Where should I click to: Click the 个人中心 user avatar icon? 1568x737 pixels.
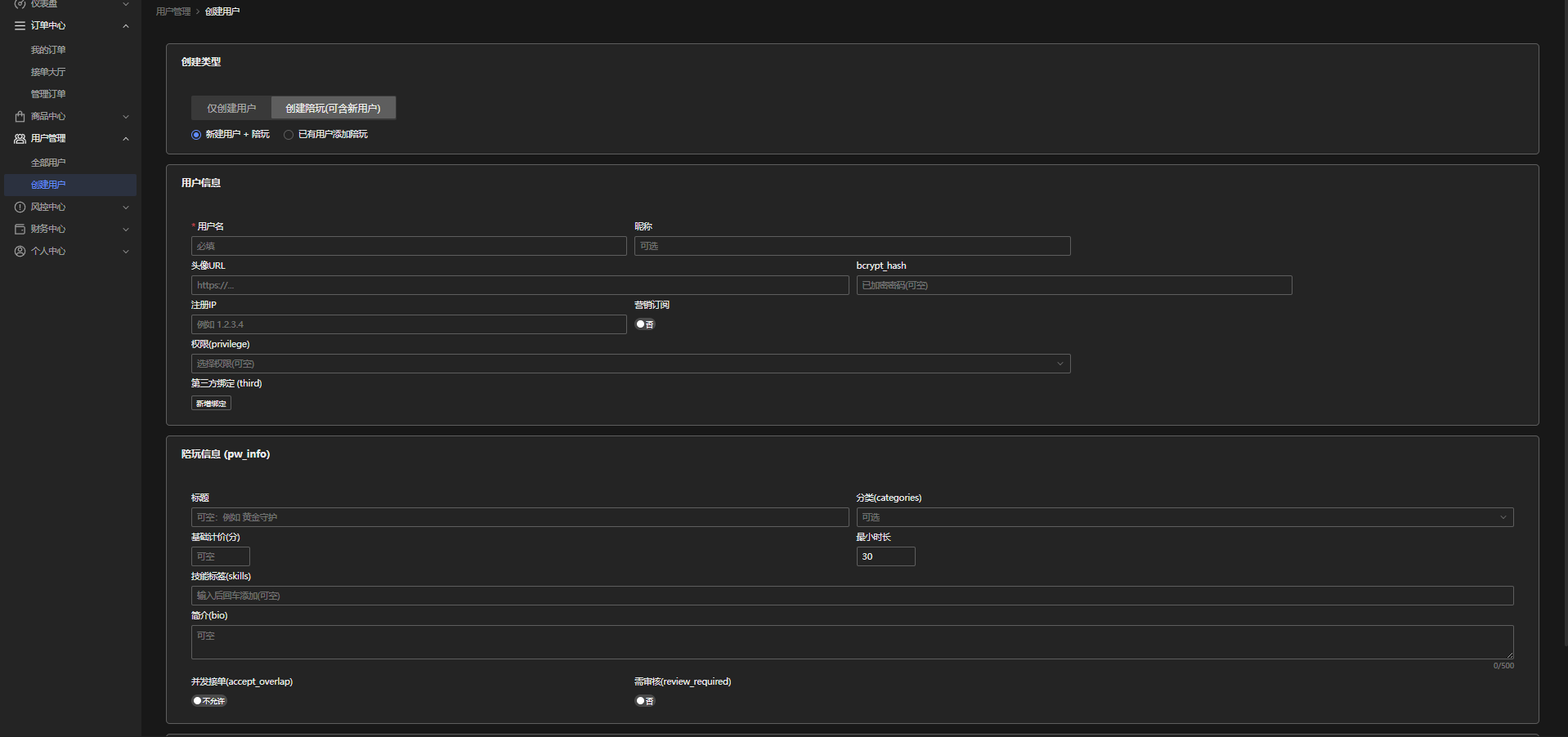[x=20, y=252]
